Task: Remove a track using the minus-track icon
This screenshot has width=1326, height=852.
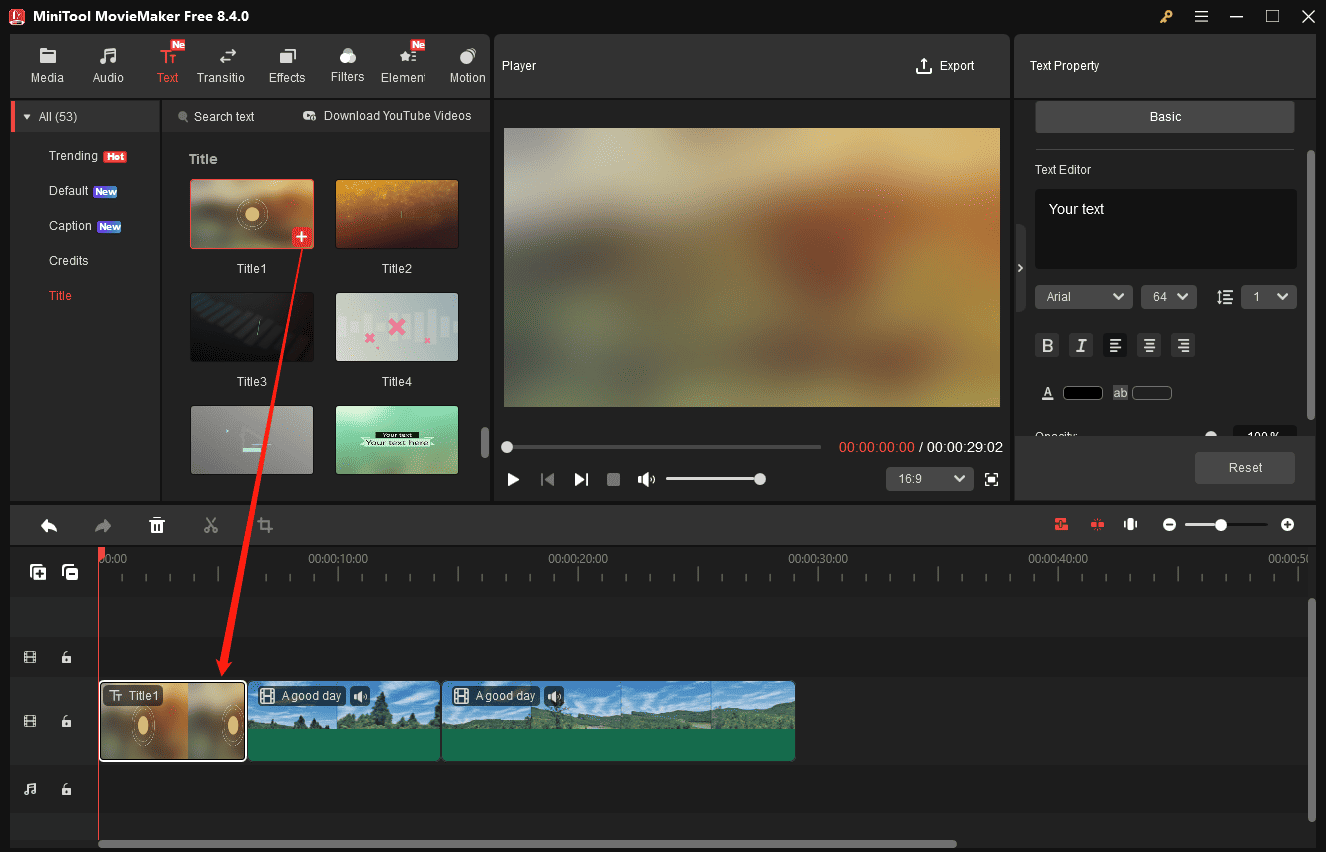Action: tap(70, 572)
